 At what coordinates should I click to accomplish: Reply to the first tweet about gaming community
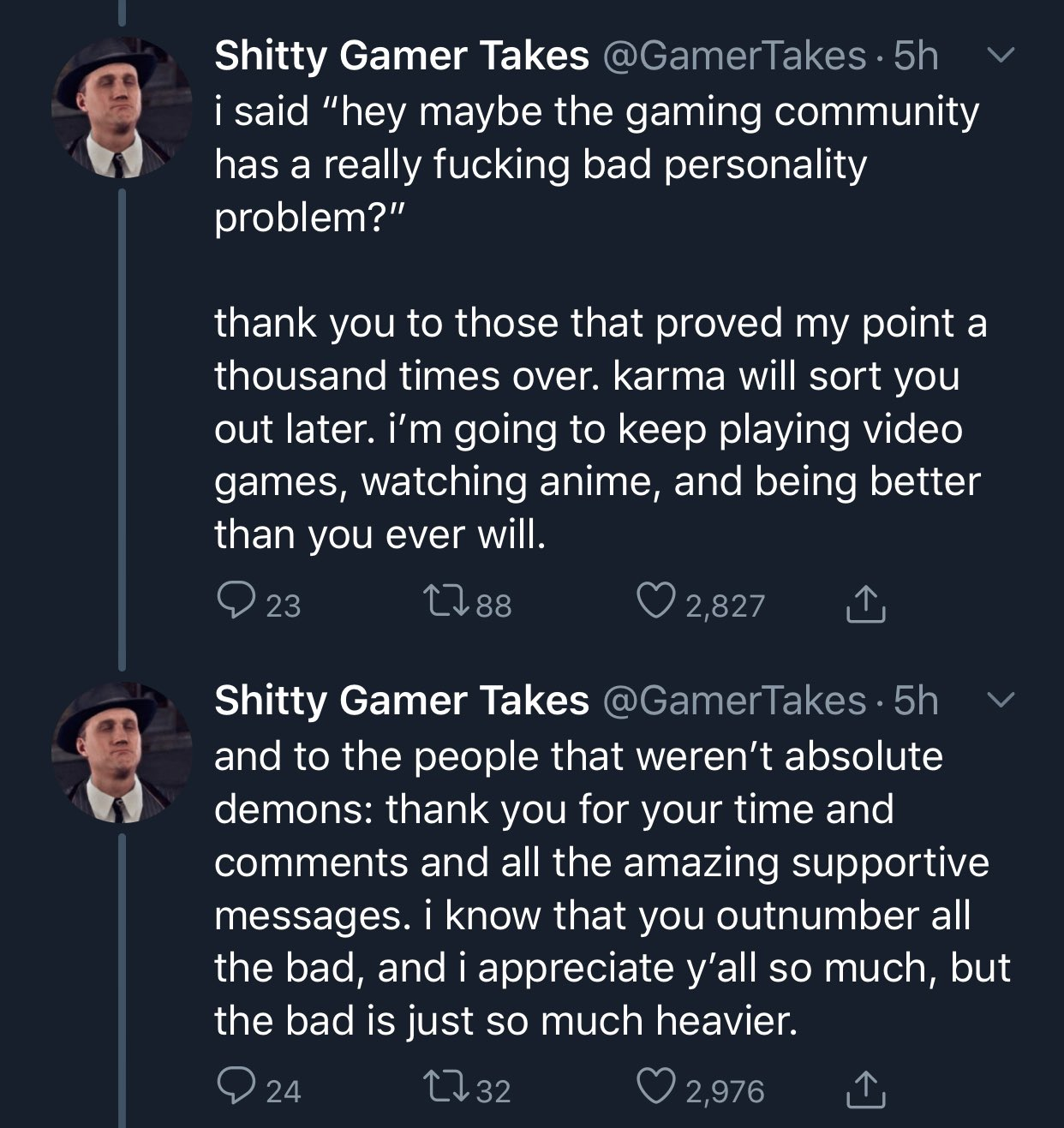233,602
